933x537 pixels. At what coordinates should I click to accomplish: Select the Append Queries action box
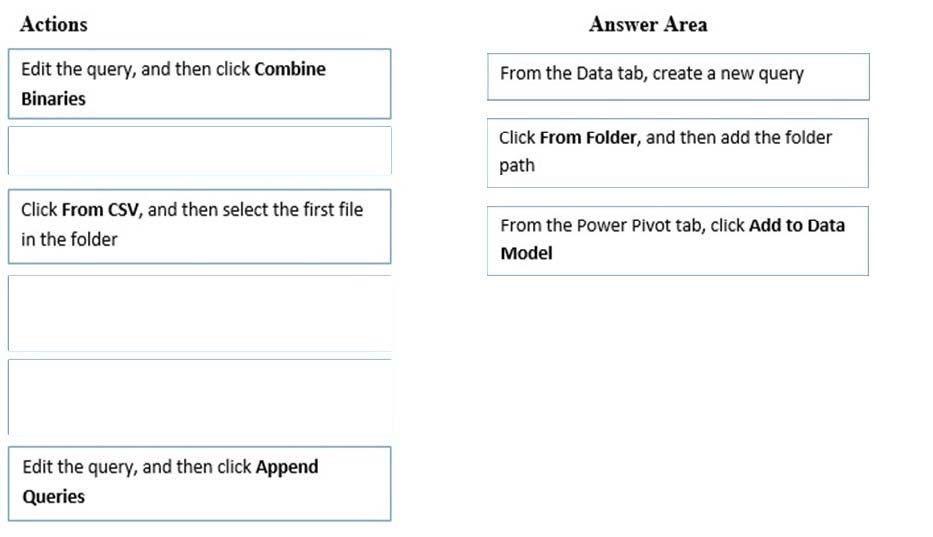[x=199, y=483]
